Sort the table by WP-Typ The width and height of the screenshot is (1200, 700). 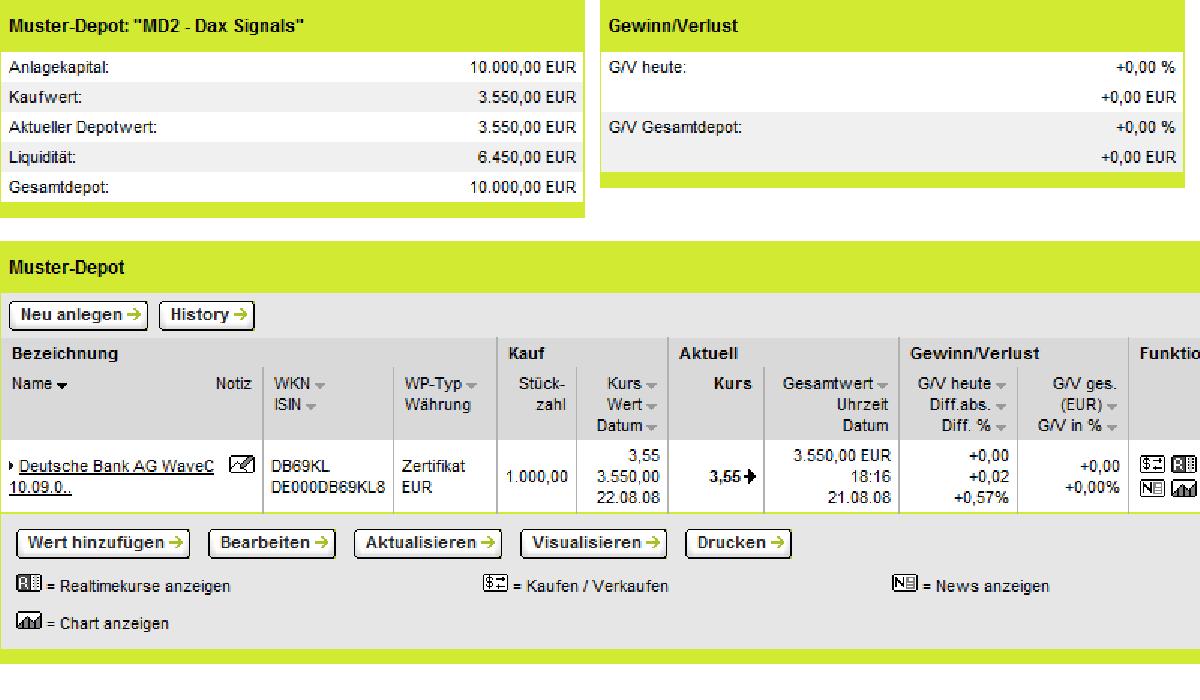471,385
